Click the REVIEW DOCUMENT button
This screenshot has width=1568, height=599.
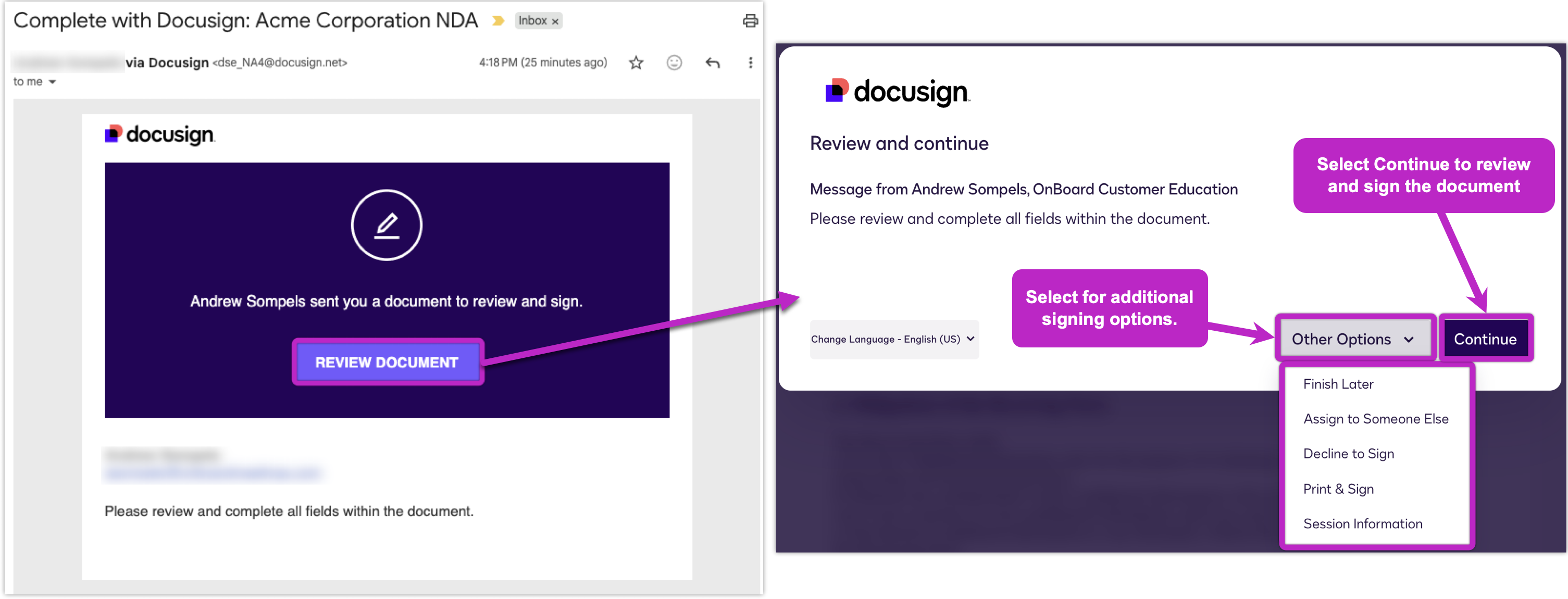tap(387, 362)
